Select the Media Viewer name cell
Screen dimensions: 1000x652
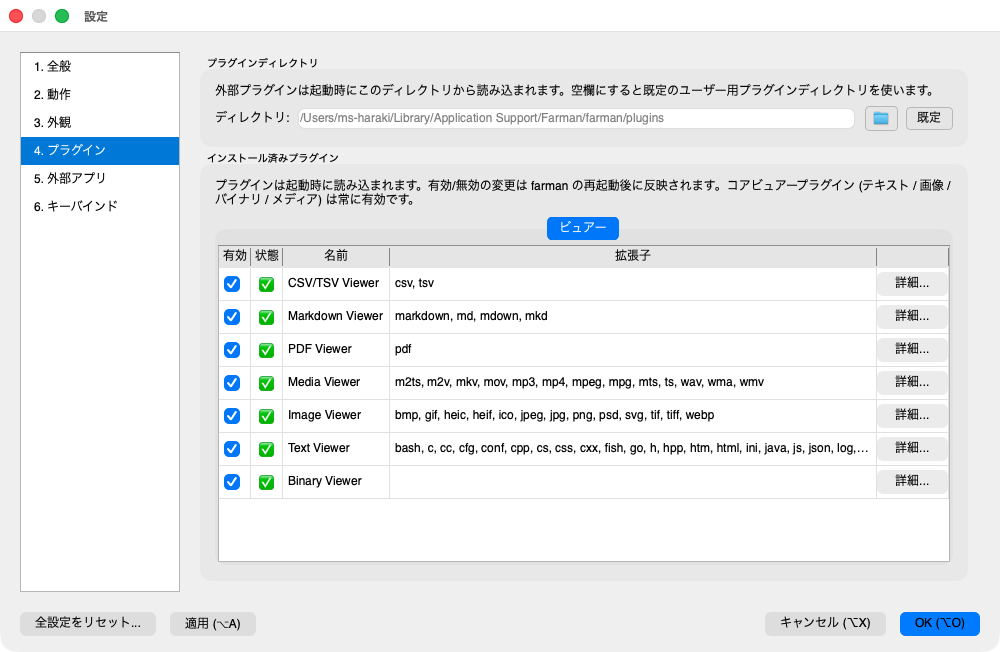(336, 383)
